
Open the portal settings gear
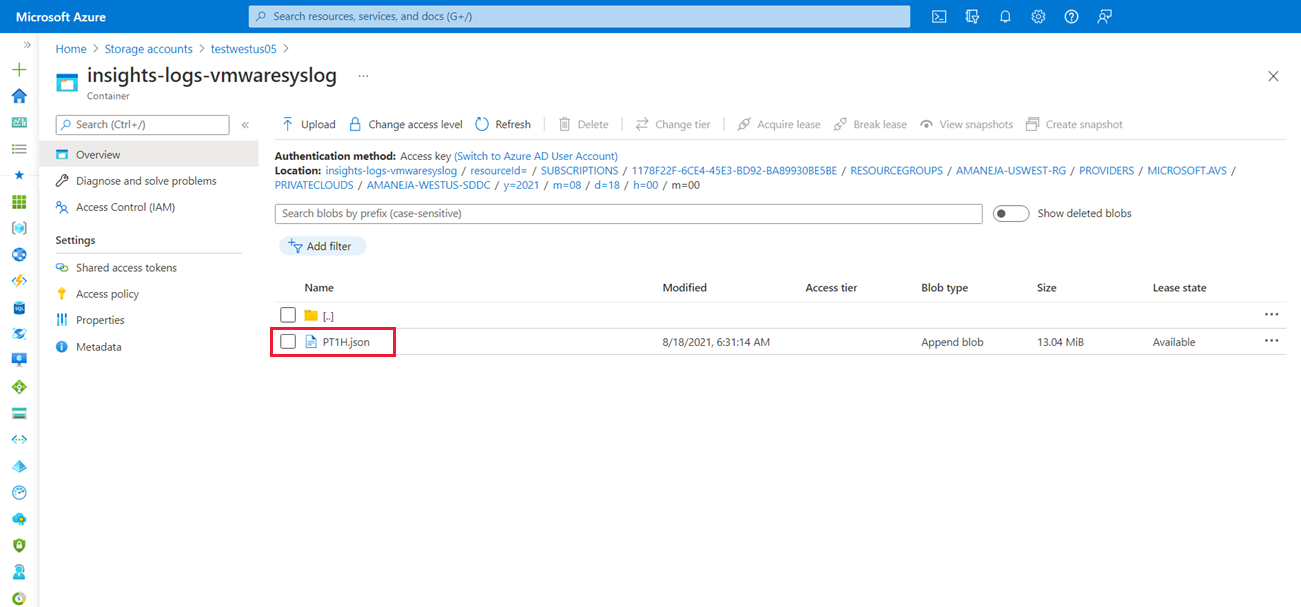(1038, 17)
